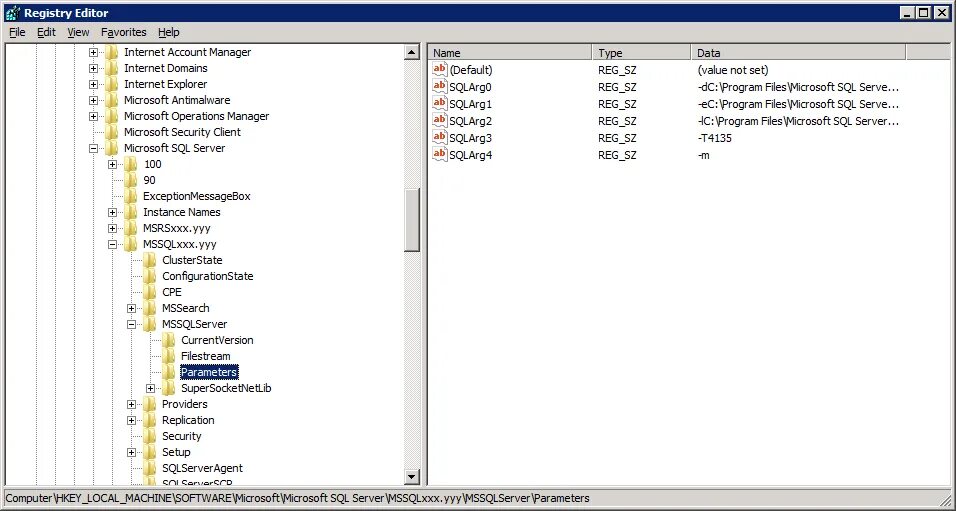Click the string value icon for (Default)
The image size is (956, 511).
(x=440, y=70)
